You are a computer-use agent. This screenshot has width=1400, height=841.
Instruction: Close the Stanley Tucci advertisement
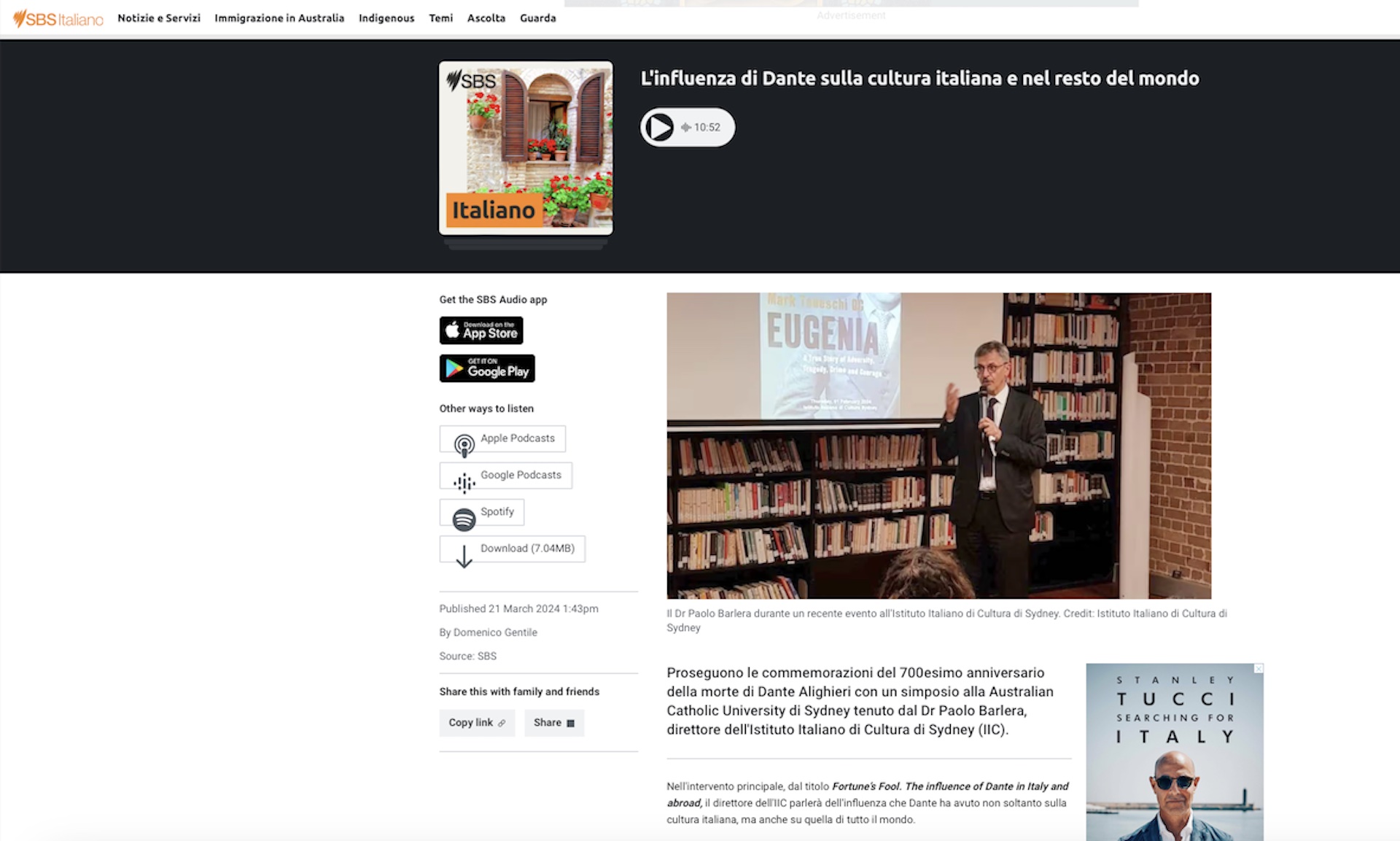[x=1258, y=669]
